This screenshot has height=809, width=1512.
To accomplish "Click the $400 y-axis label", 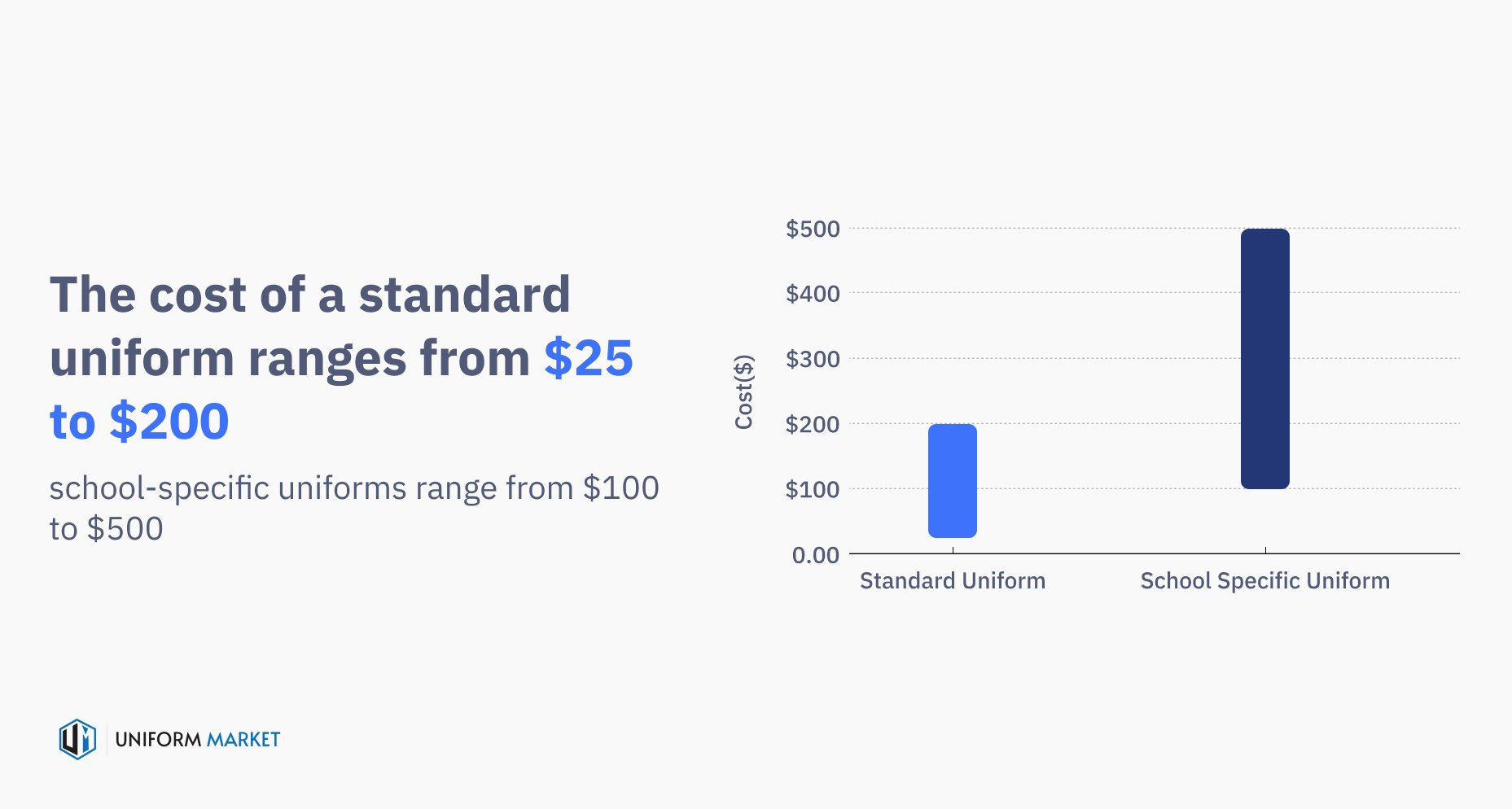I will 812,294.
